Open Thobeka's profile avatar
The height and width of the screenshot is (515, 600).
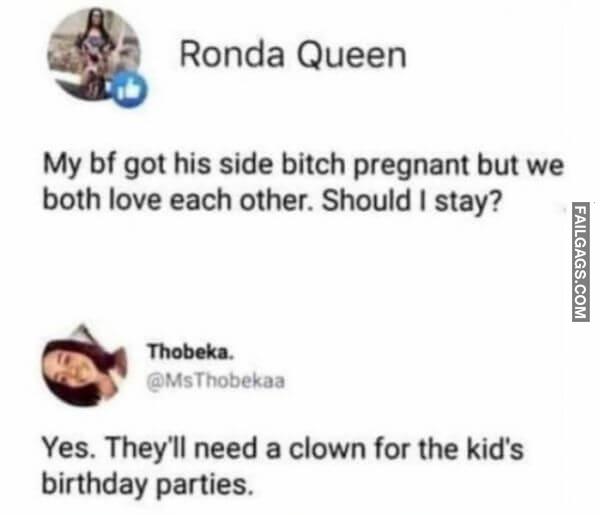84,366
